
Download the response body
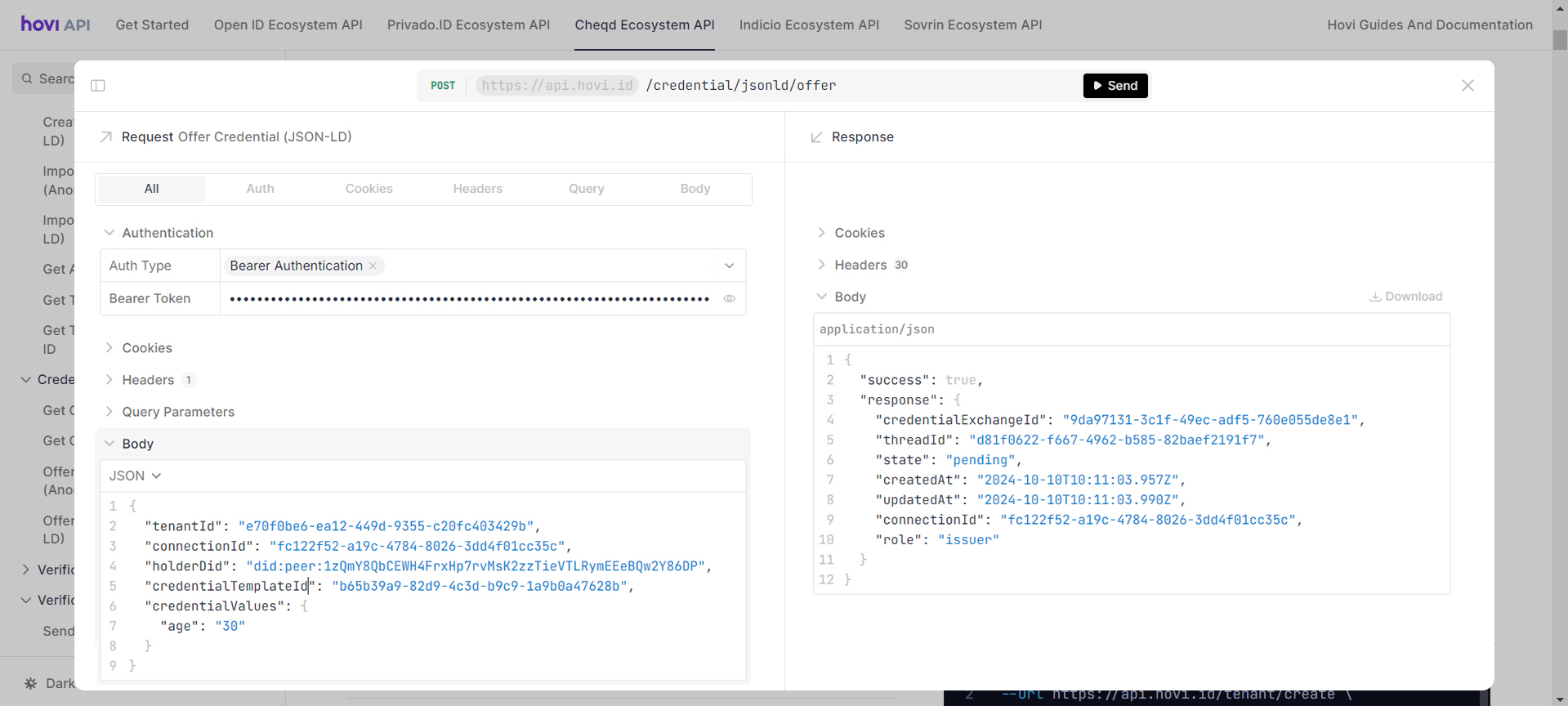point(1405,297)
